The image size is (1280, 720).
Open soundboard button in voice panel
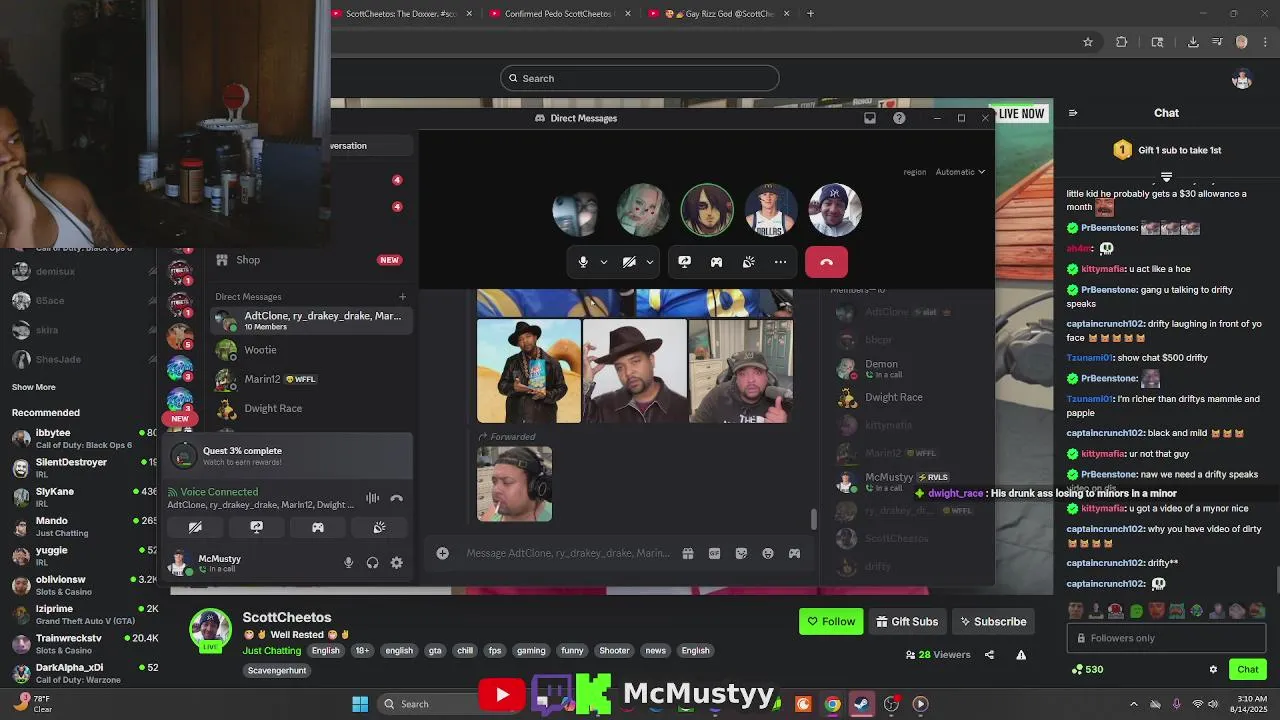point(379,527)
